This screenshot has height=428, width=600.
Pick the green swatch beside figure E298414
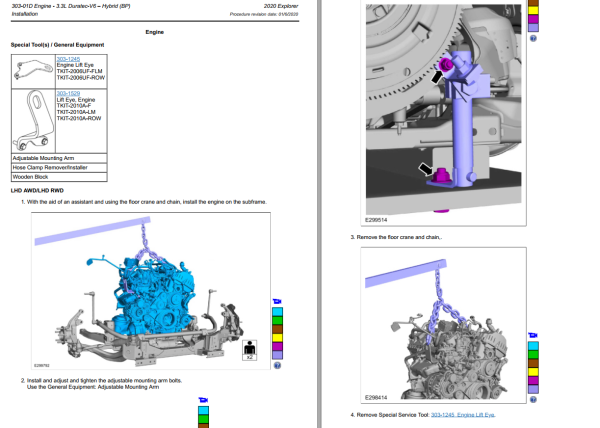point(533,355)
